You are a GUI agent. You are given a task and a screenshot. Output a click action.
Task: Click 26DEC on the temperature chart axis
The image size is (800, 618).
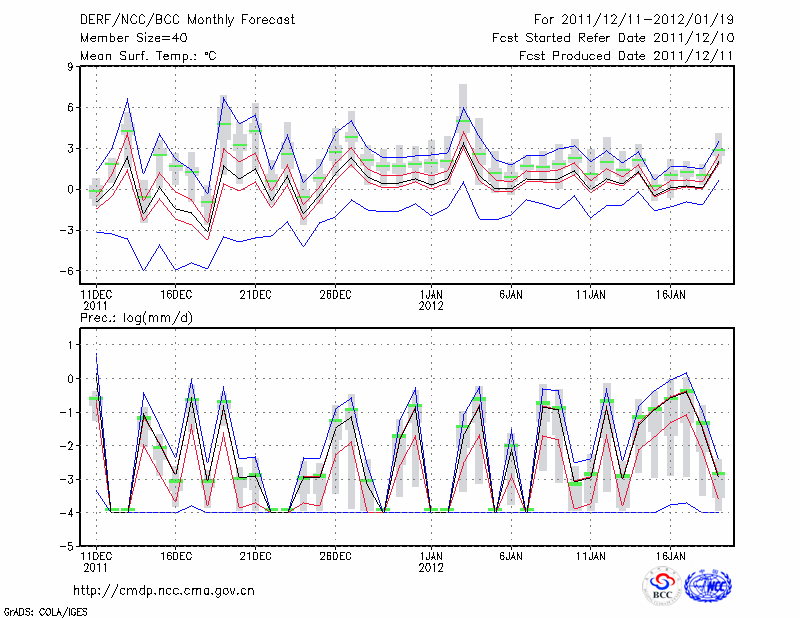click(x=335, y=294)
